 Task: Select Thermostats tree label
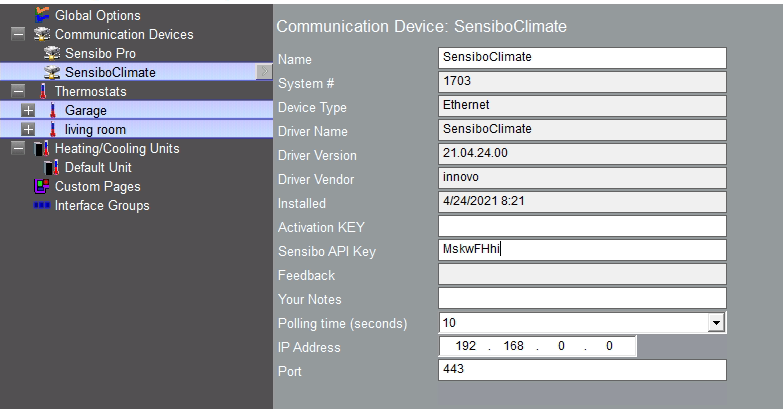(91, 91)
